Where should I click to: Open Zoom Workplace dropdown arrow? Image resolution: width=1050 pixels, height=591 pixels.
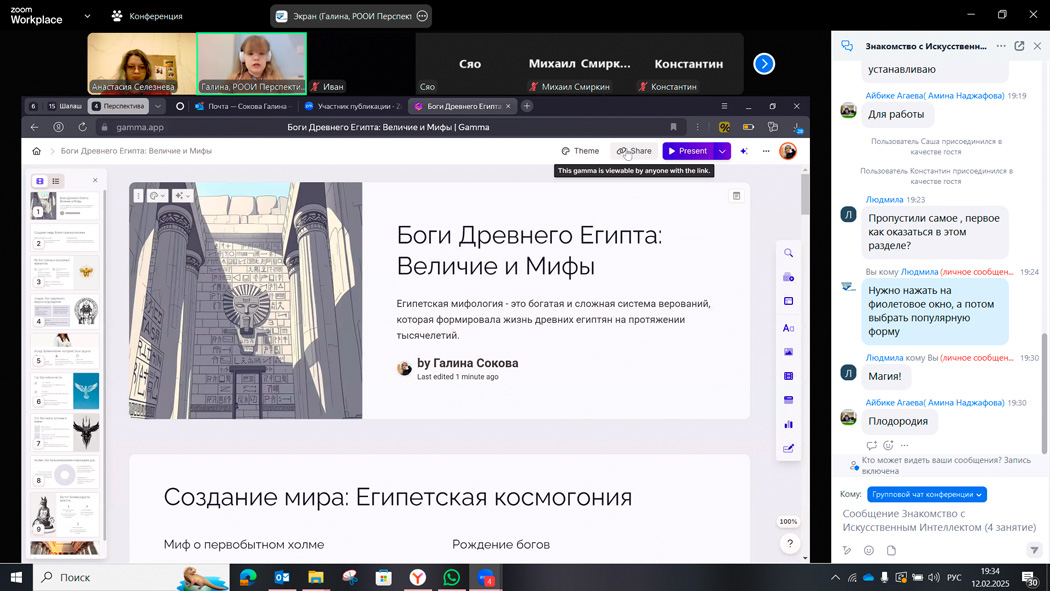(87, 16)
